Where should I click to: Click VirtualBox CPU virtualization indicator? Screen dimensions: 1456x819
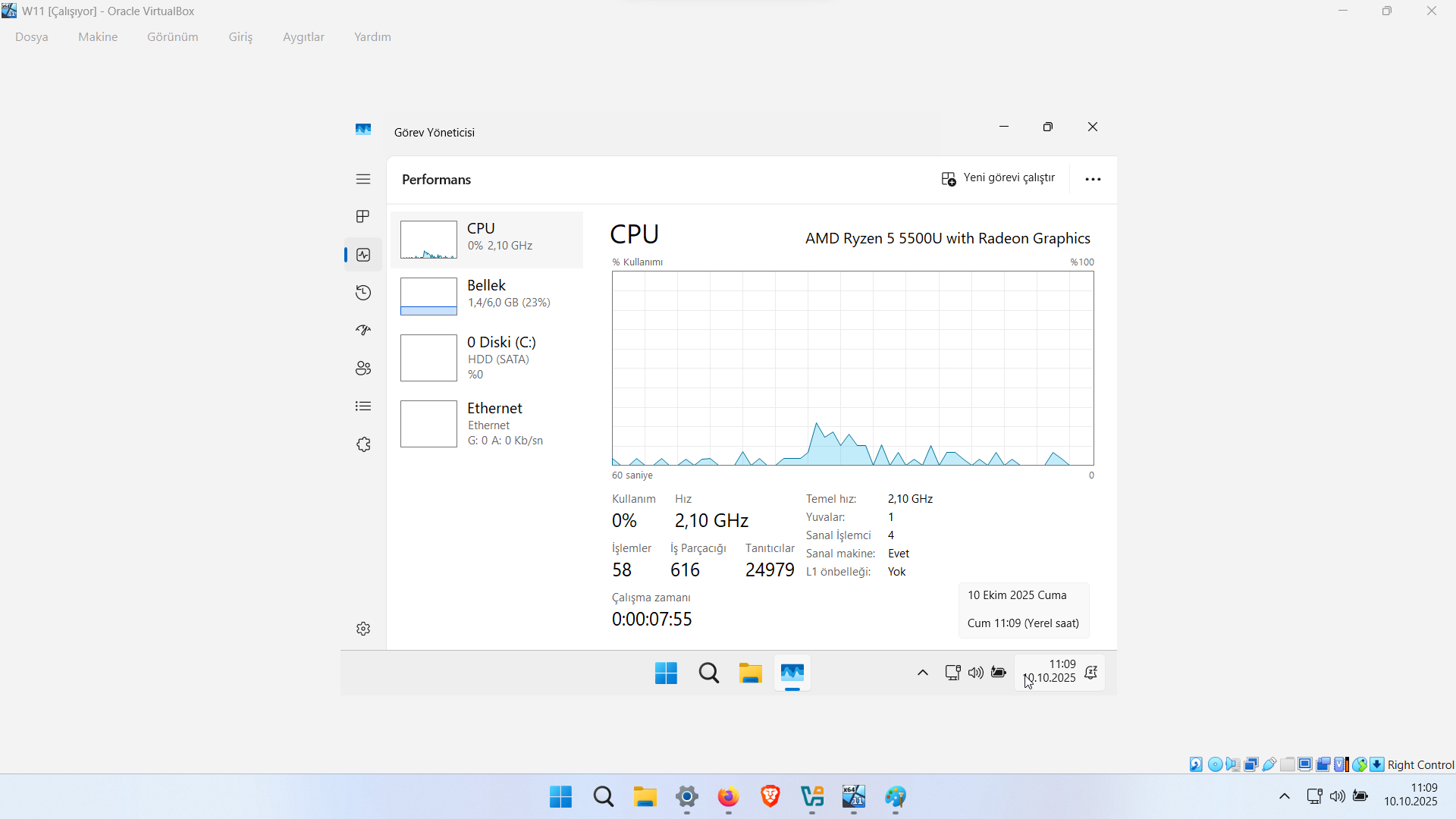click(1341, 764)
